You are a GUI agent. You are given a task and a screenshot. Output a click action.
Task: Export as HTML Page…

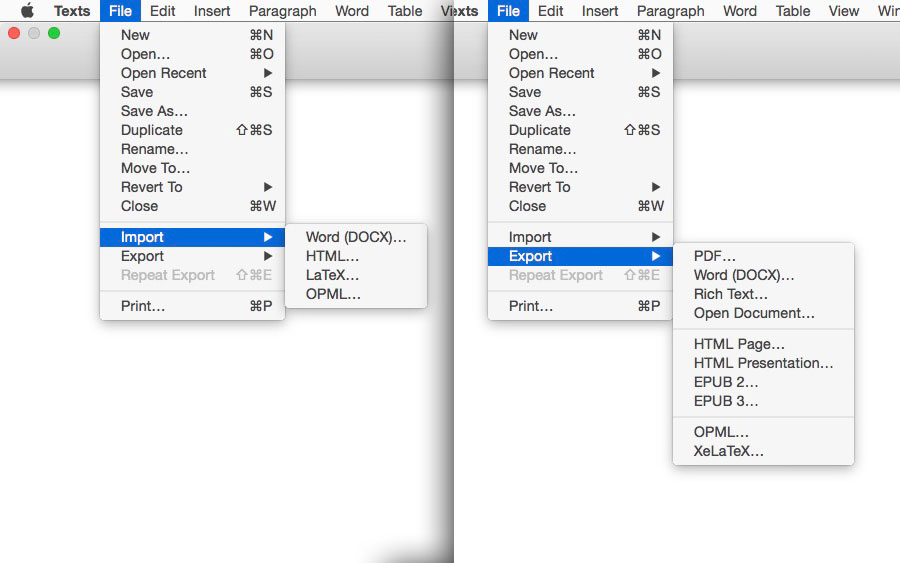coord(763,344)
